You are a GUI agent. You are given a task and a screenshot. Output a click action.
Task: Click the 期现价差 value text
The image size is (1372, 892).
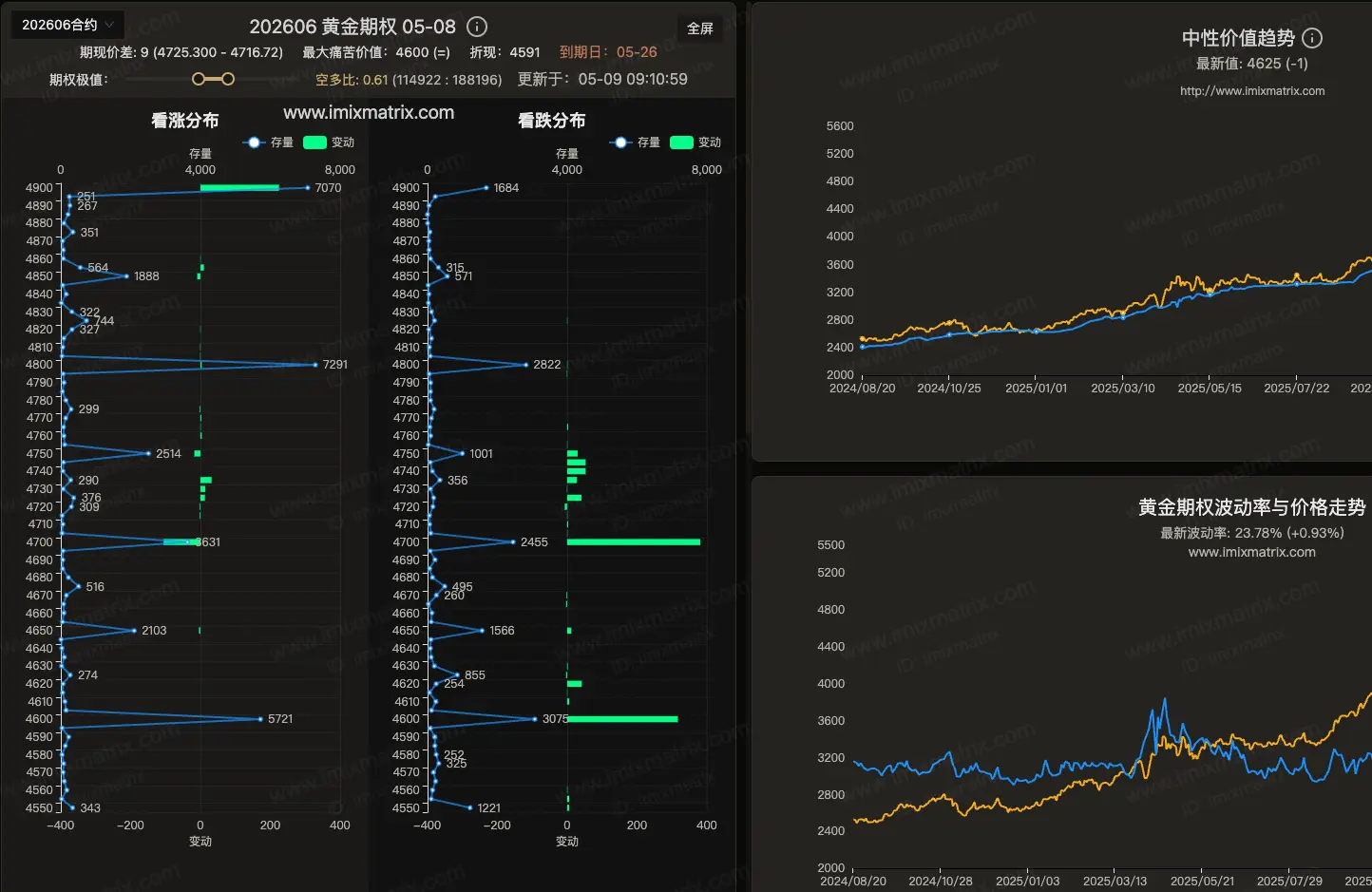coord(181,52)
